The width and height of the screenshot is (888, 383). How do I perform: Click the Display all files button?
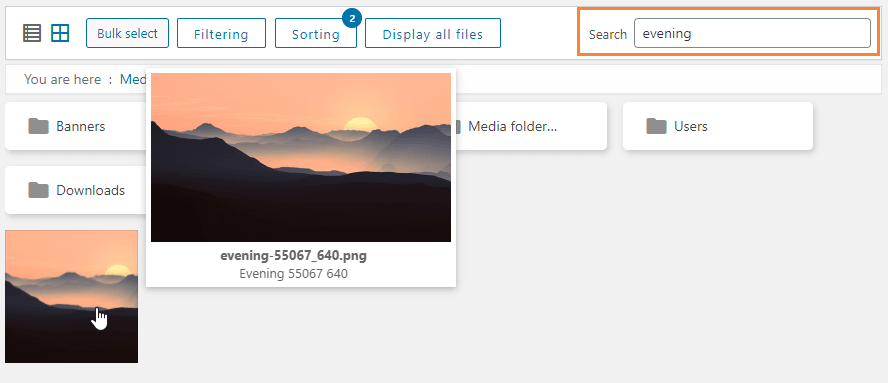click(433, 33)
